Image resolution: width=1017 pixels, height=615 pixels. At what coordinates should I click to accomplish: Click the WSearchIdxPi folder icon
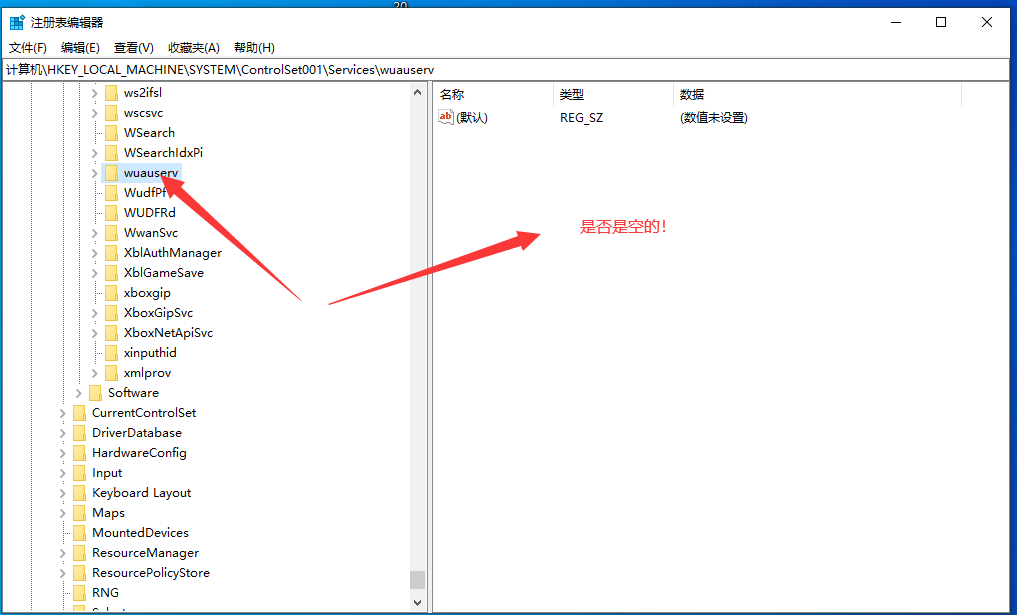click(x=112, y=153)
